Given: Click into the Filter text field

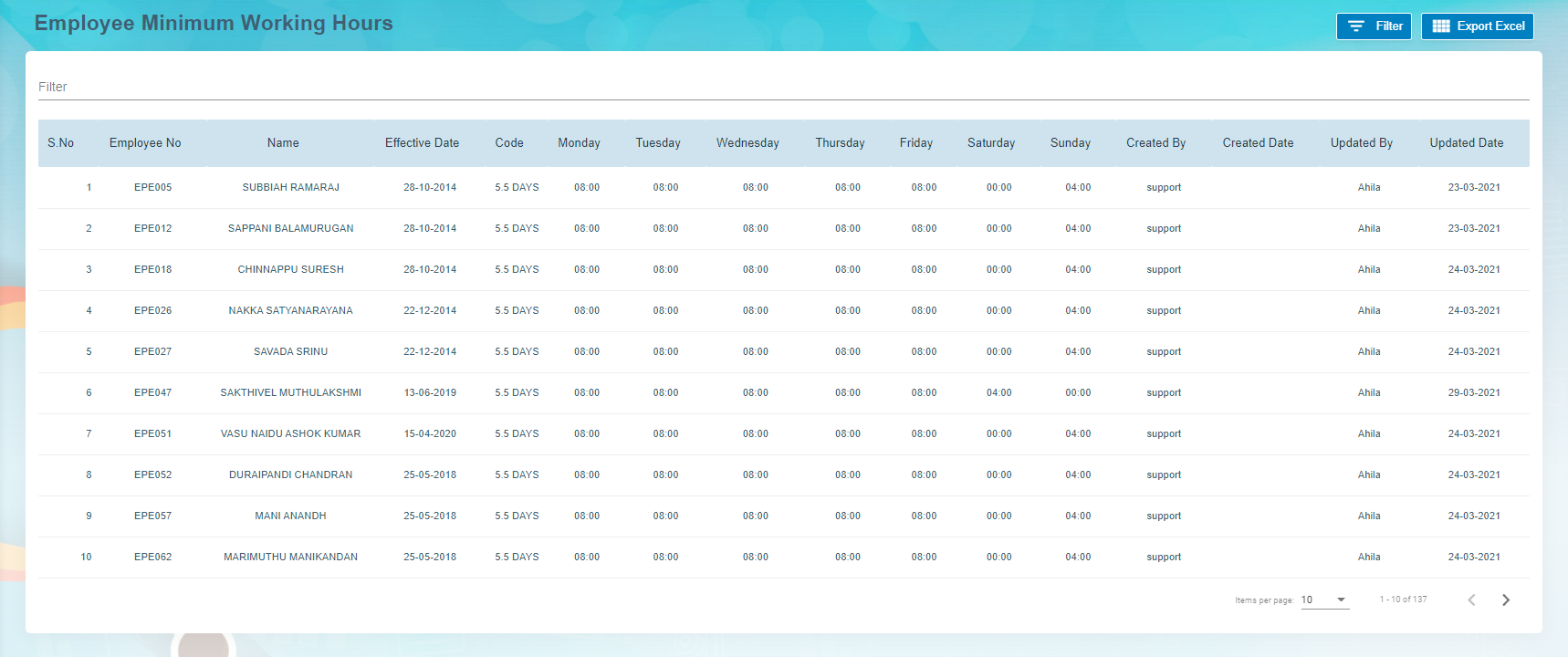Looking at the screenshot, I should click(x=783, y=87).
